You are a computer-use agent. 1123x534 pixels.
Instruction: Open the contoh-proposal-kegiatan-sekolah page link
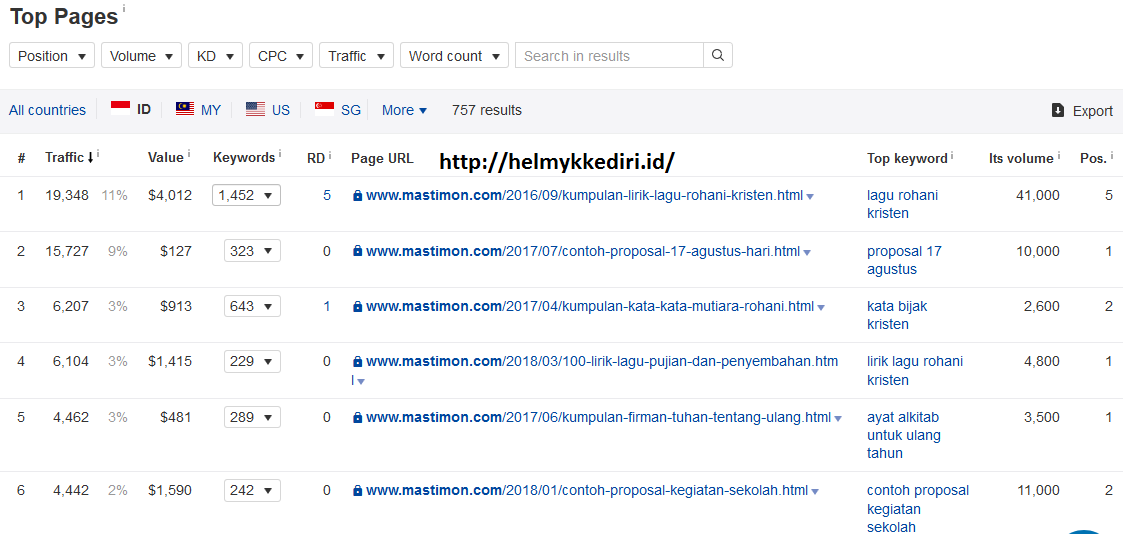pos(587,491)
